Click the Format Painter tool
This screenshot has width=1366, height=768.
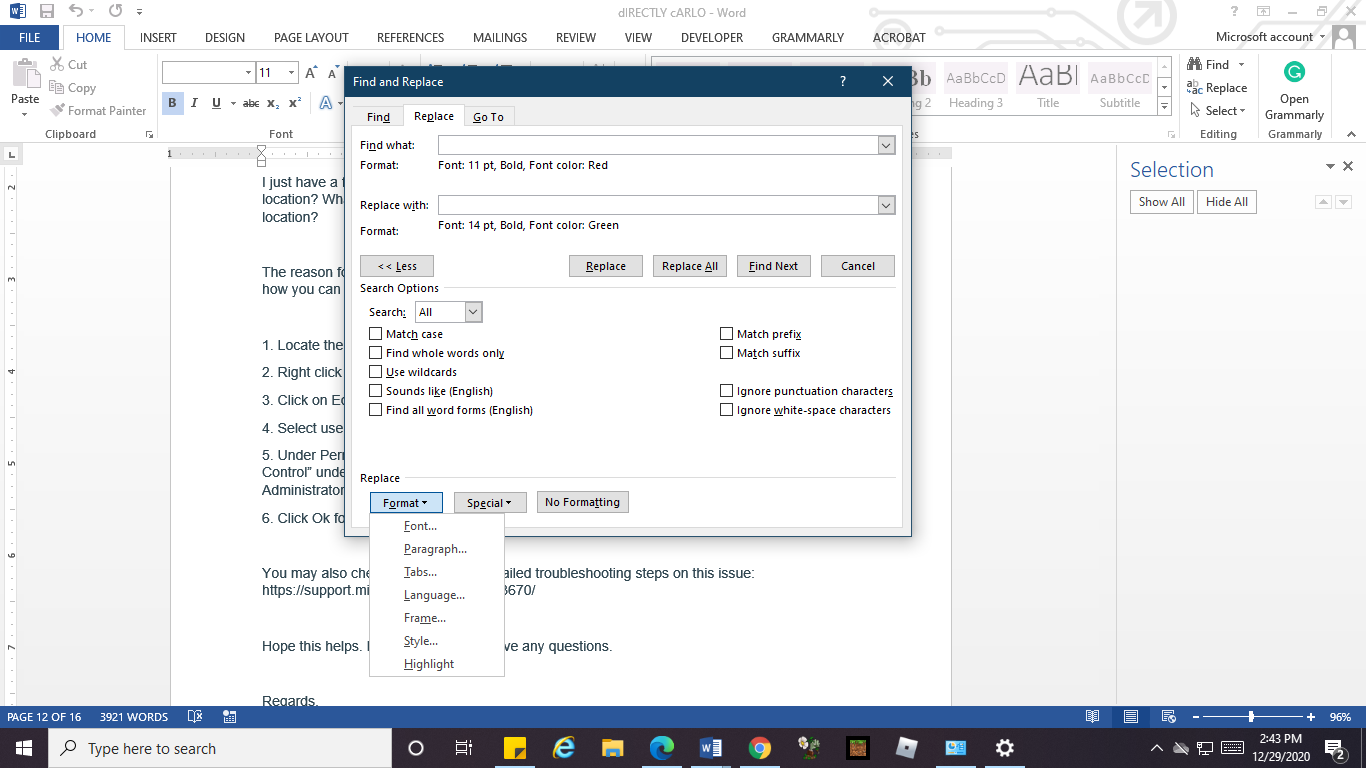98,111
